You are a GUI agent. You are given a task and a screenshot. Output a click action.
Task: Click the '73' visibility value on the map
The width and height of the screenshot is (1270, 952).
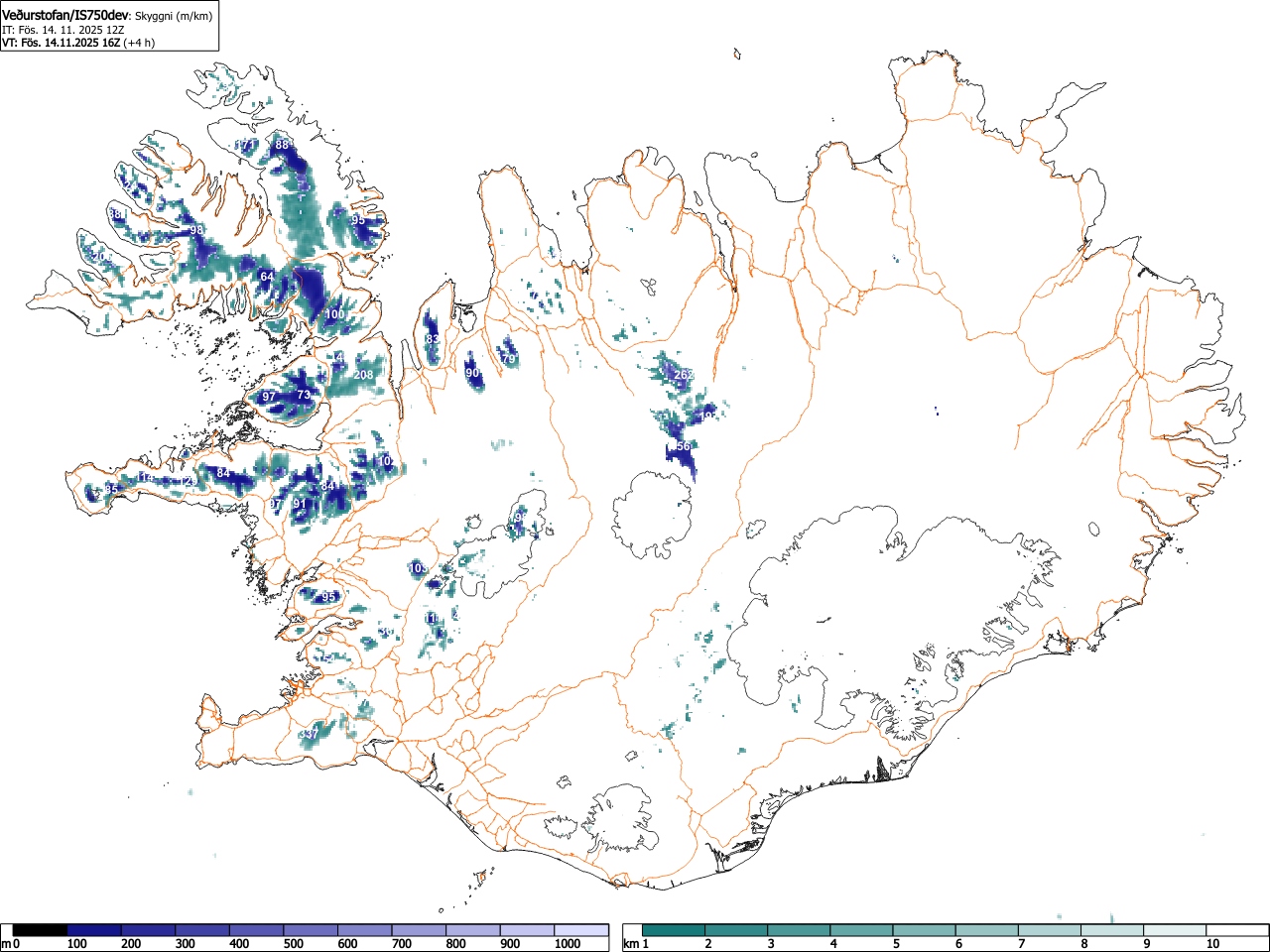click(305, 395)
